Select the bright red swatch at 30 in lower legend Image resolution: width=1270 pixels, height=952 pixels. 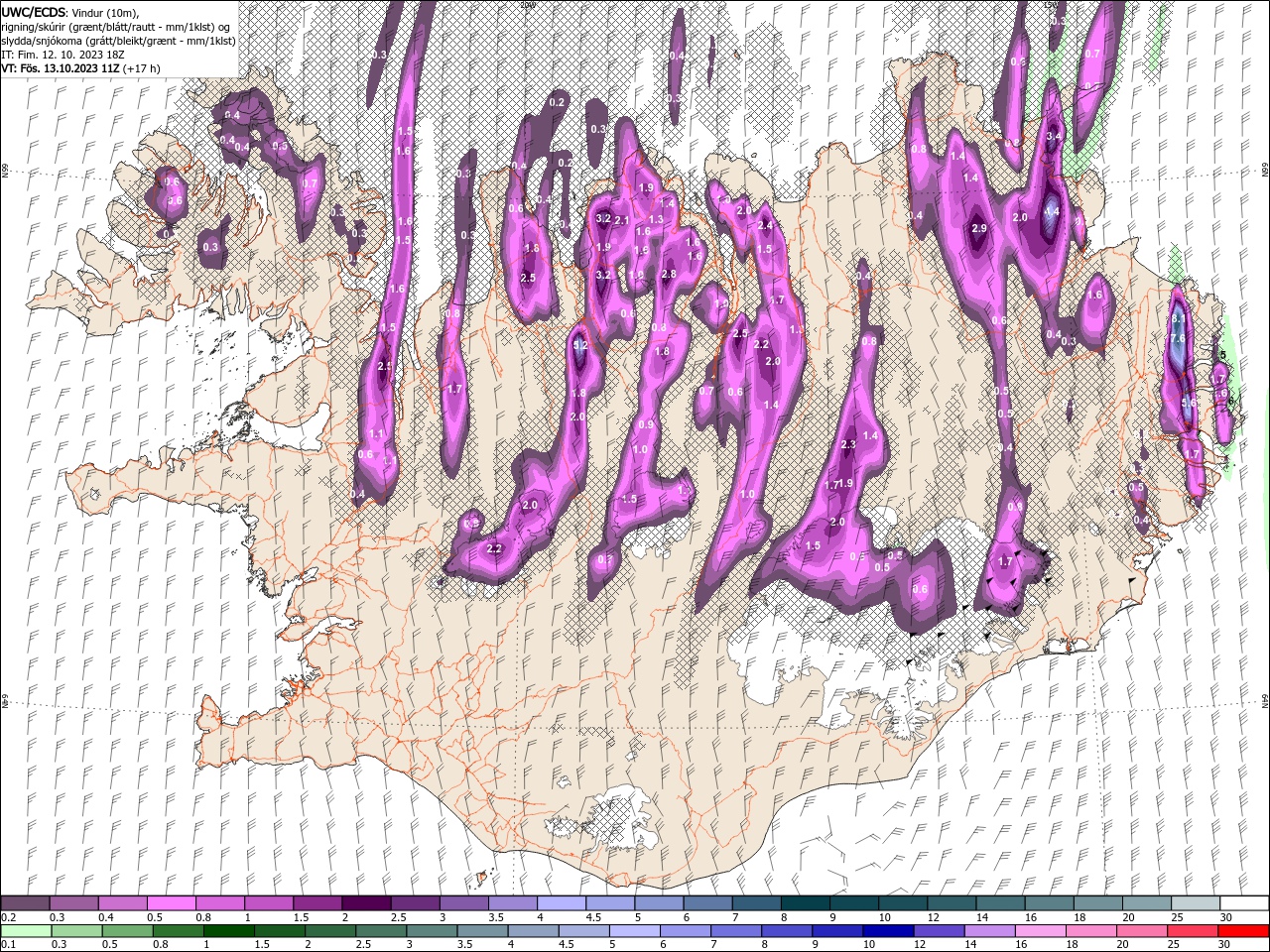pyautogui.click(x=1243, y=931)
